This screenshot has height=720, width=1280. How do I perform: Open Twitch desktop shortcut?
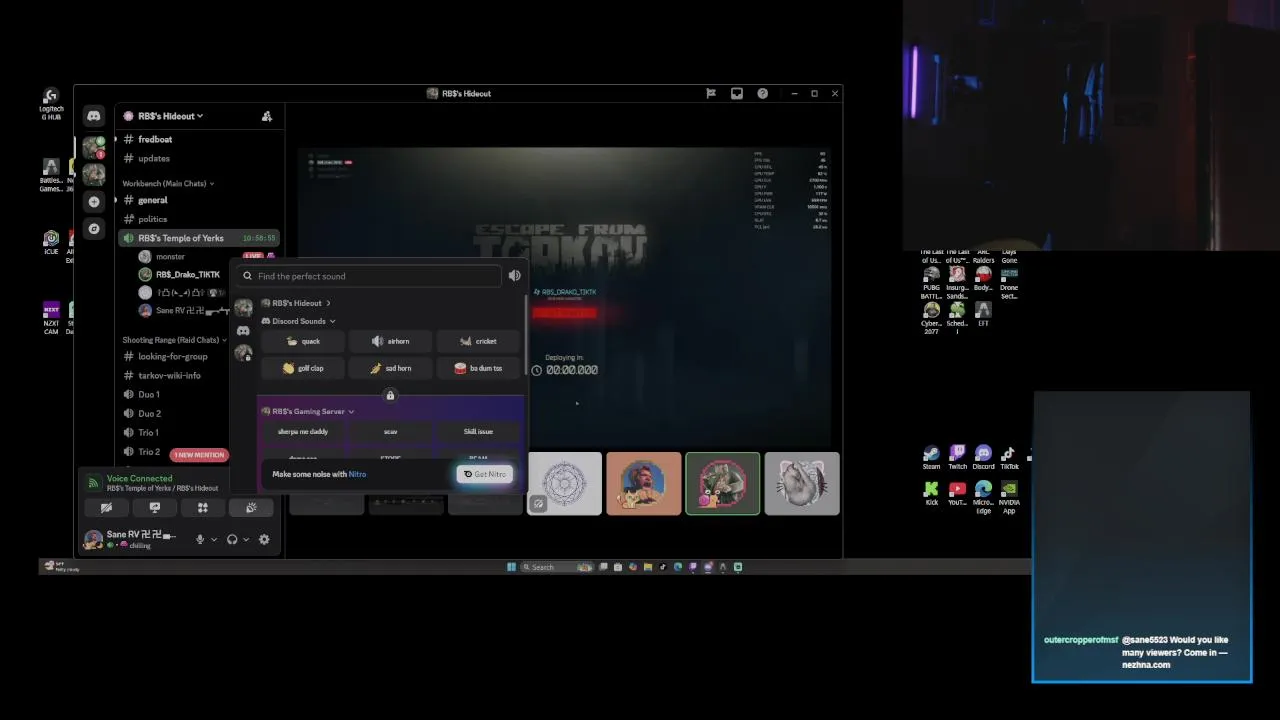(957, 458)
